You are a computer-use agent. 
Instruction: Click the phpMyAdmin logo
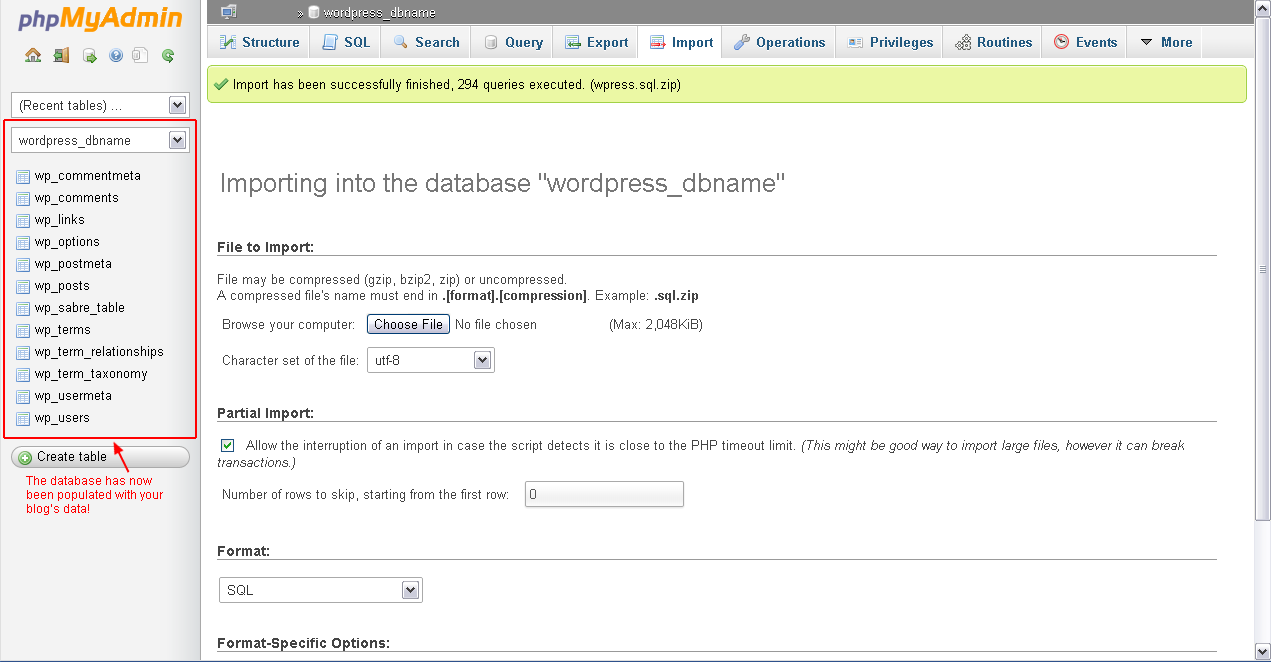[x=100, y=19]
